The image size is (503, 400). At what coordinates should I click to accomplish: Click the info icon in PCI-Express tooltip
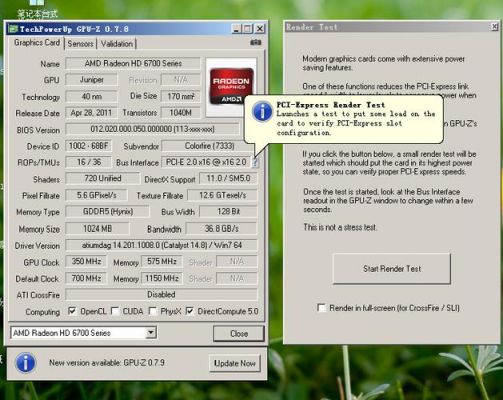click(262, 111)
